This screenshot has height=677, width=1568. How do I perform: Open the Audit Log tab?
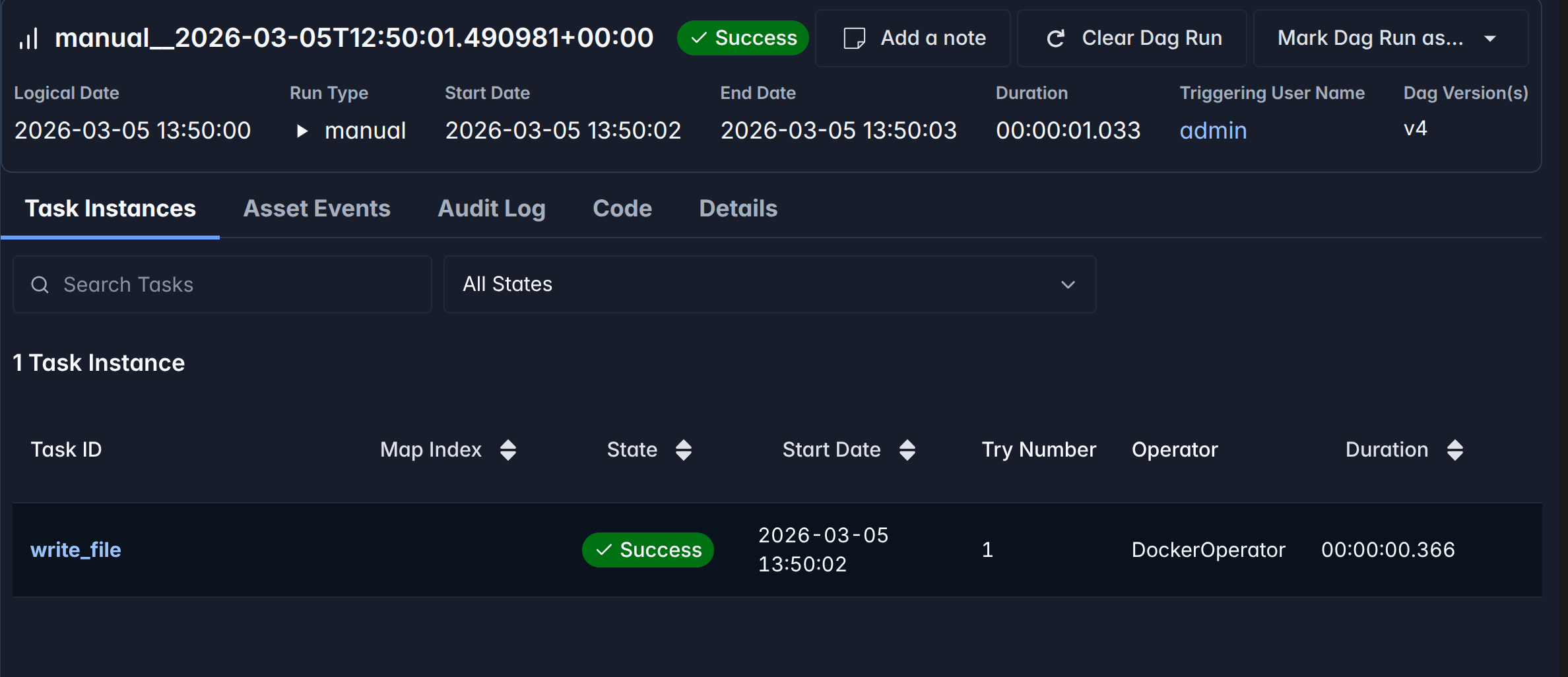[x=492, y=209]
